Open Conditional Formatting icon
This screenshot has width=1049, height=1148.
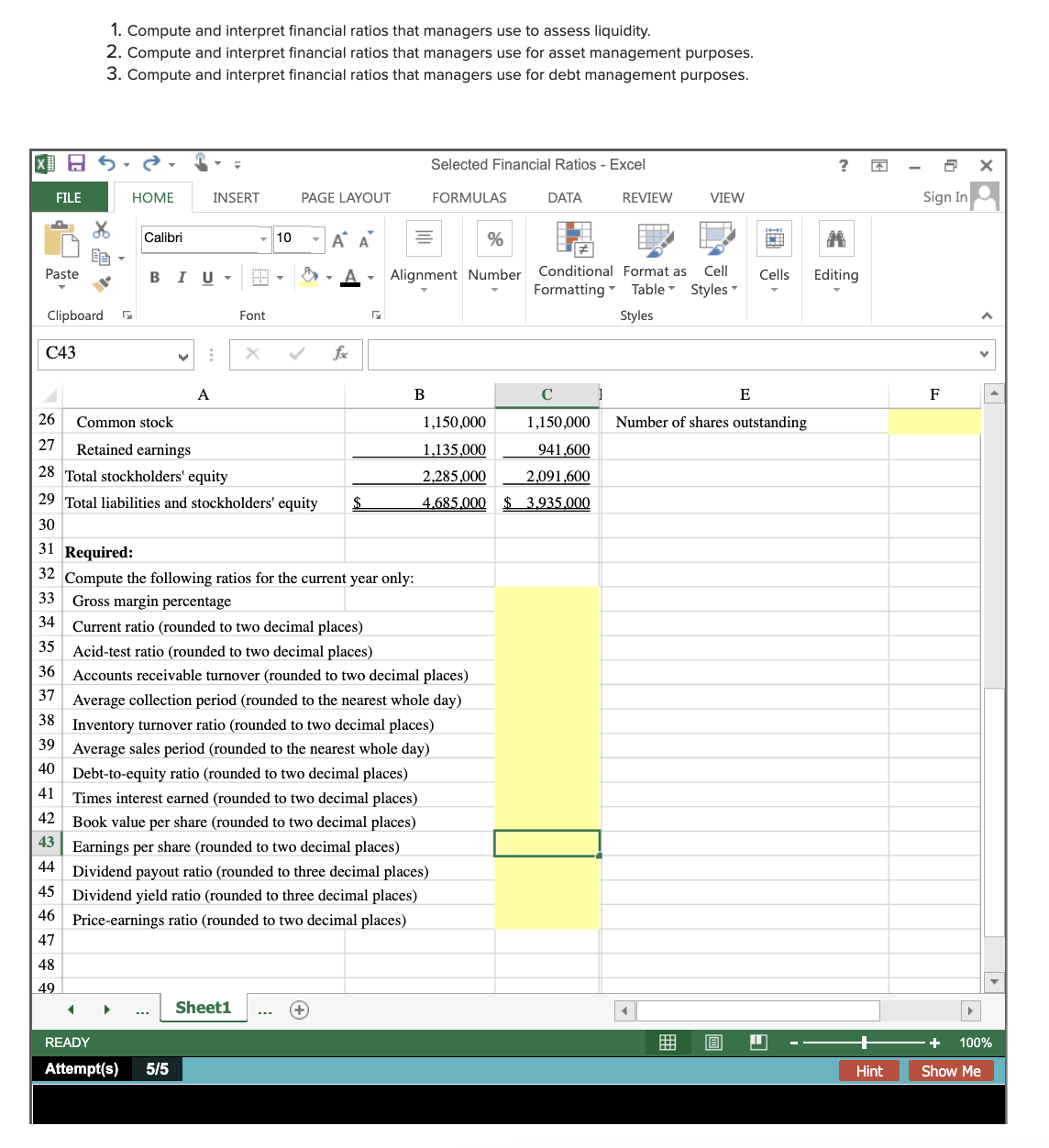(575, 238)
